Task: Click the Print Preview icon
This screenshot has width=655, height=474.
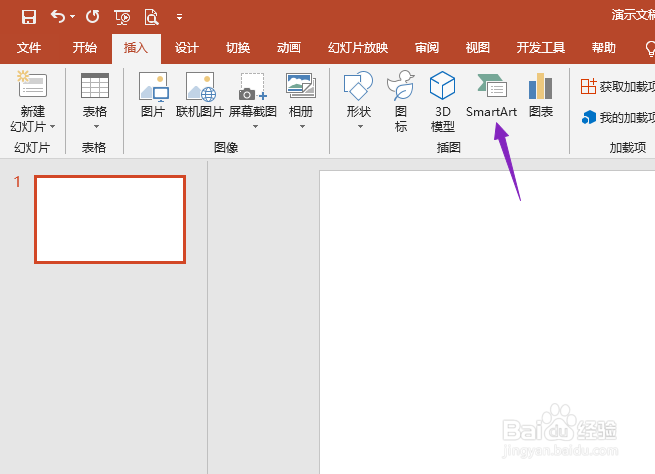Action: (151, 17)
